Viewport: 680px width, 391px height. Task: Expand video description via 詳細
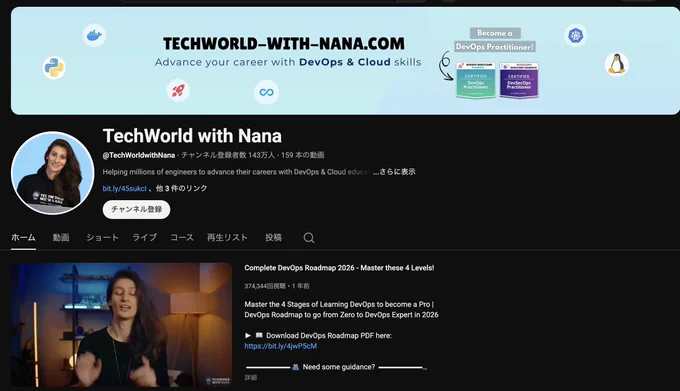coord(251,378)
